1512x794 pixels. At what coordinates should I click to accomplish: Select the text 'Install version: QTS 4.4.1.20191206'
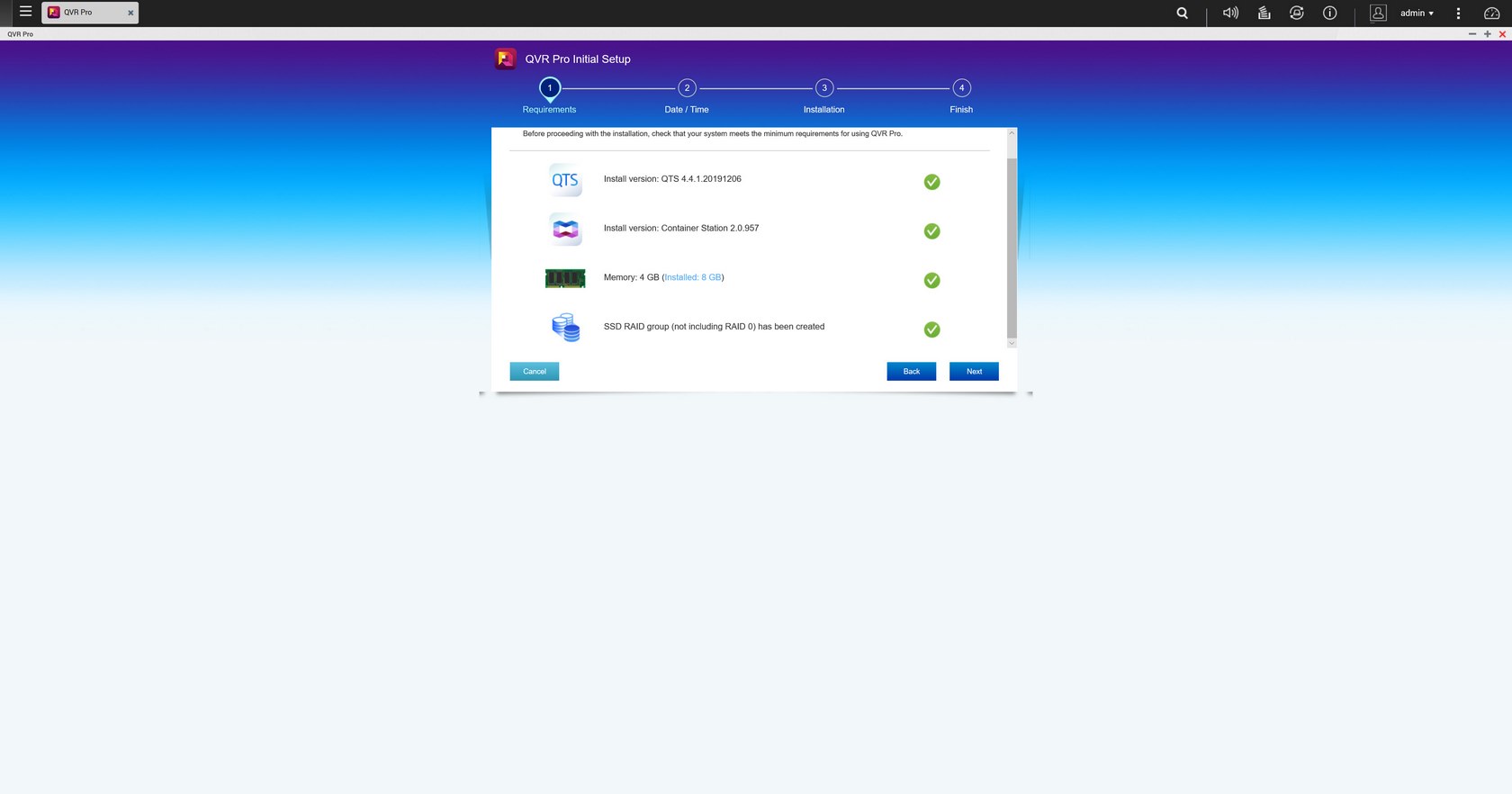pyautogui.click(x=672, y=179)
